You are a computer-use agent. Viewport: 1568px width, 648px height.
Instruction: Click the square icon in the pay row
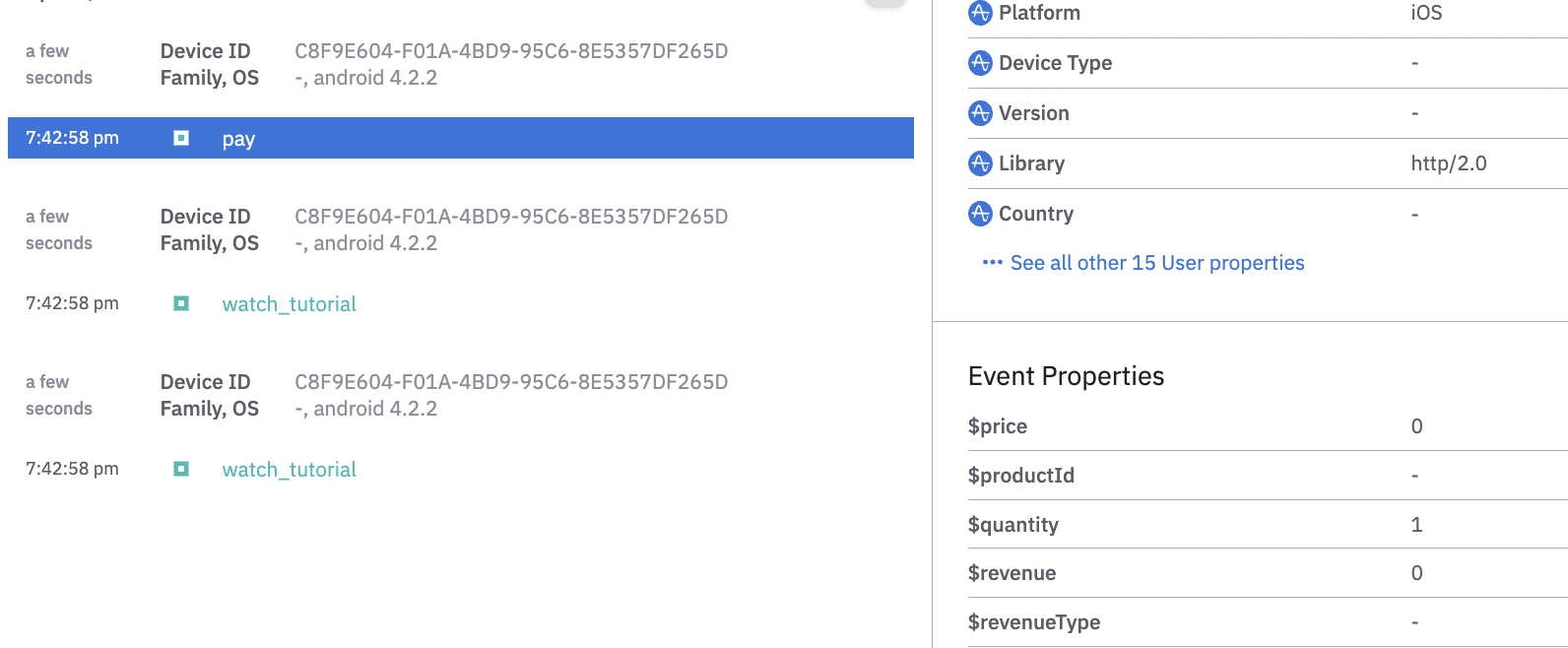coord(181,138)
